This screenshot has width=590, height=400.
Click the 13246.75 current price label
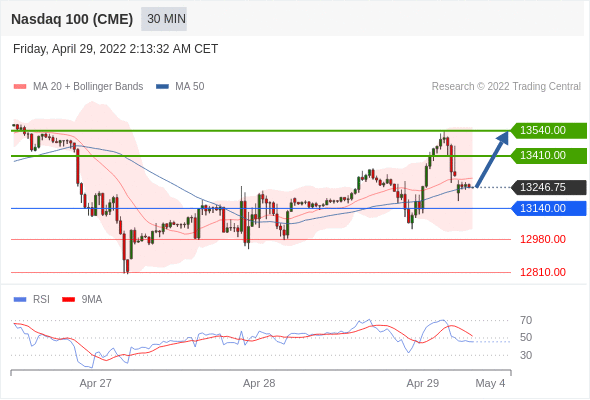[x=549, y=187]
